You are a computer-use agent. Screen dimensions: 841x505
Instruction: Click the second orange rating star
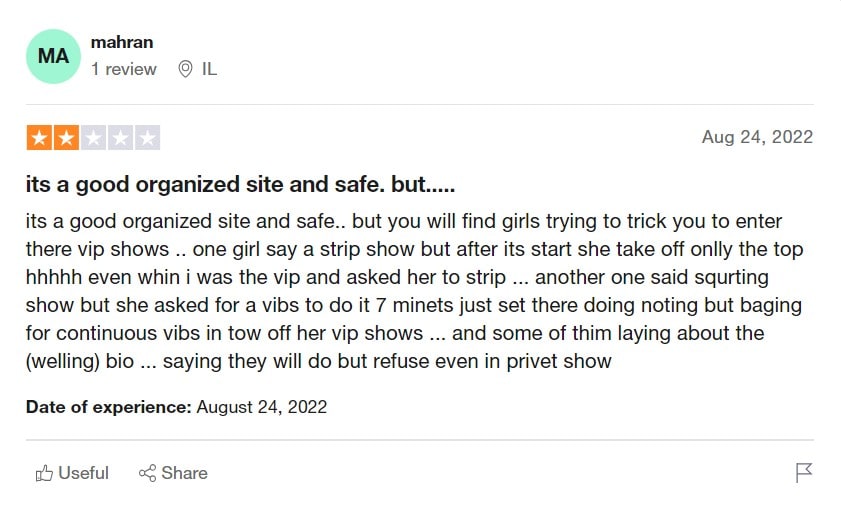[66, 138]
